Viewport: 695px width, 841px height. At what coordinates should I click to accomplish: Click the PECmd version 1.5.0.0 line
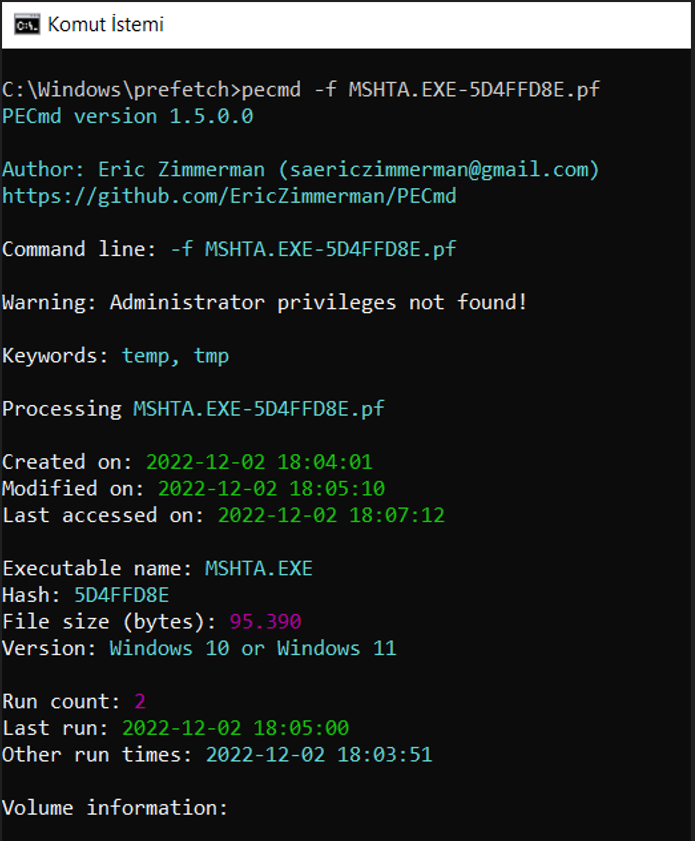point(128,116)
